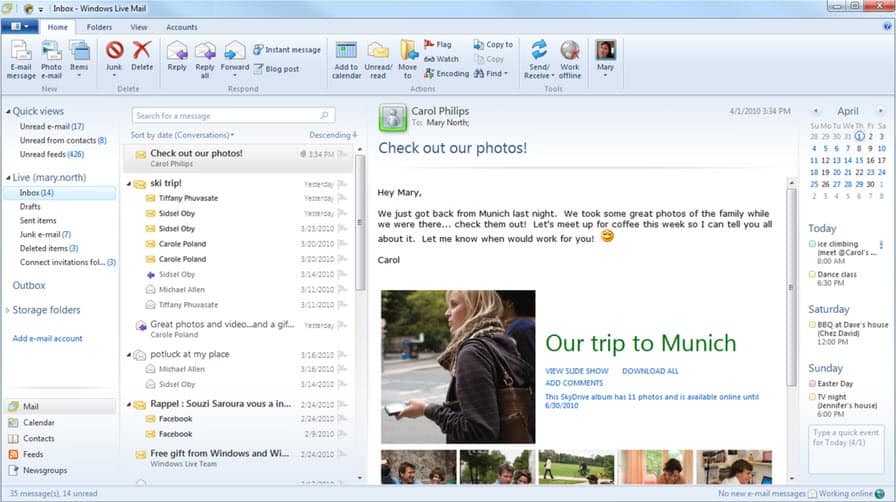Click the quick event input for Today
Image resolution: width=896 pixels, height=502 pixels.
pos(846,449)
